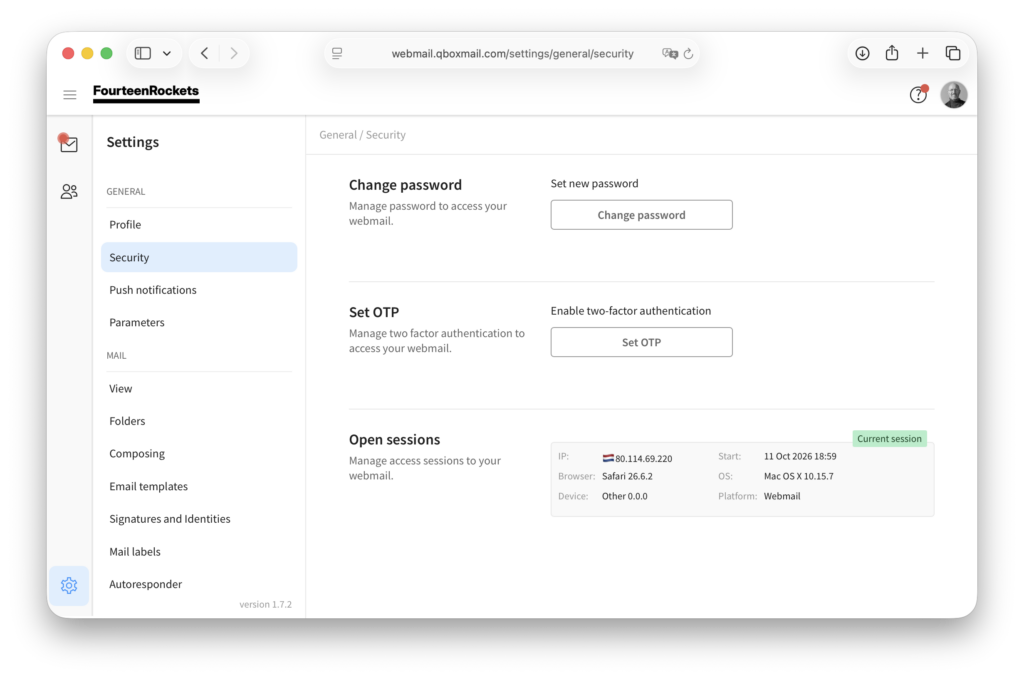Toggle Safari sidebar icon

click(x=143, y=54)
